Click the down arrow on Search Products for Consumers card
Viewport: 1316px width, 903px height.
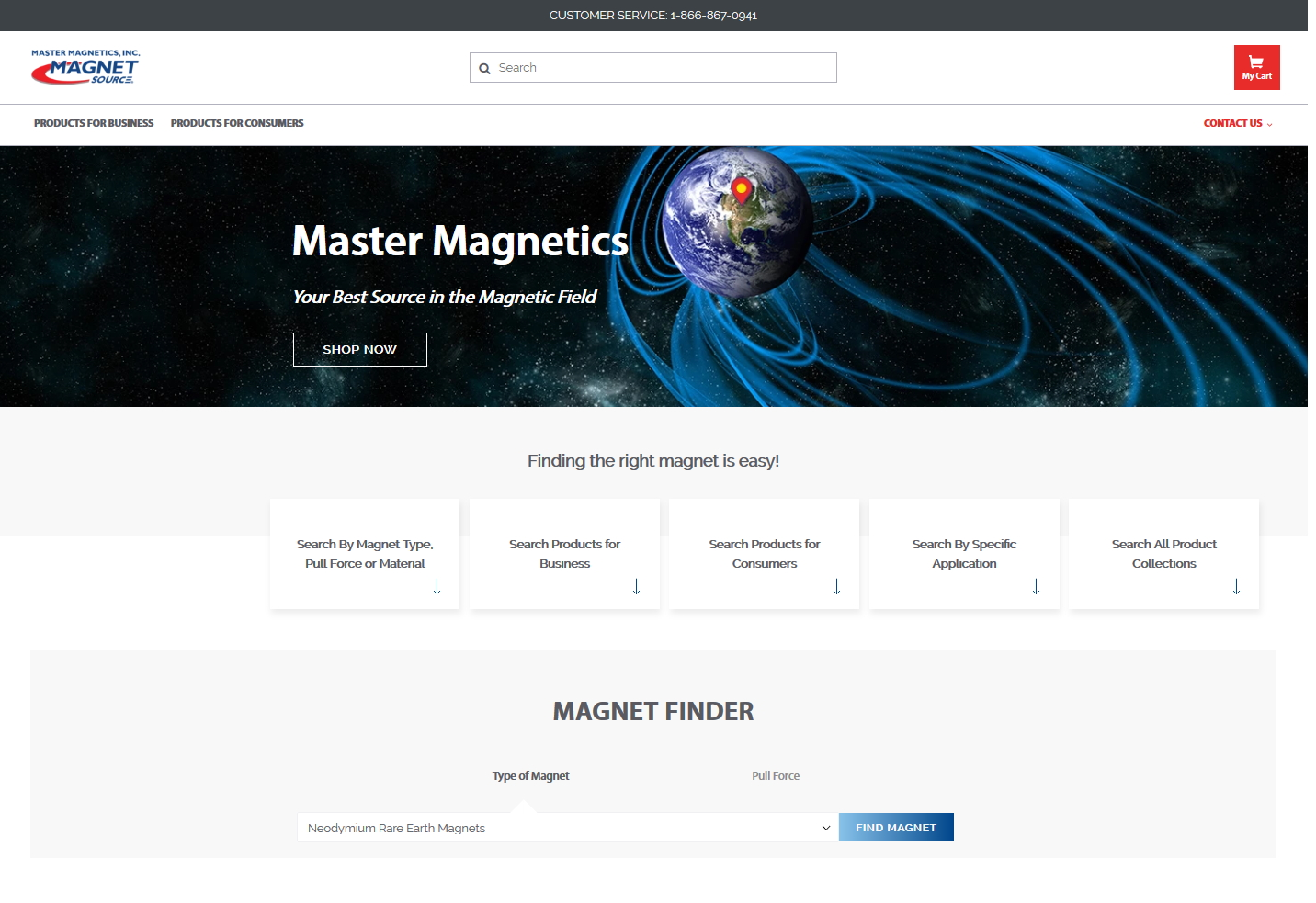(x=835, y=587)
